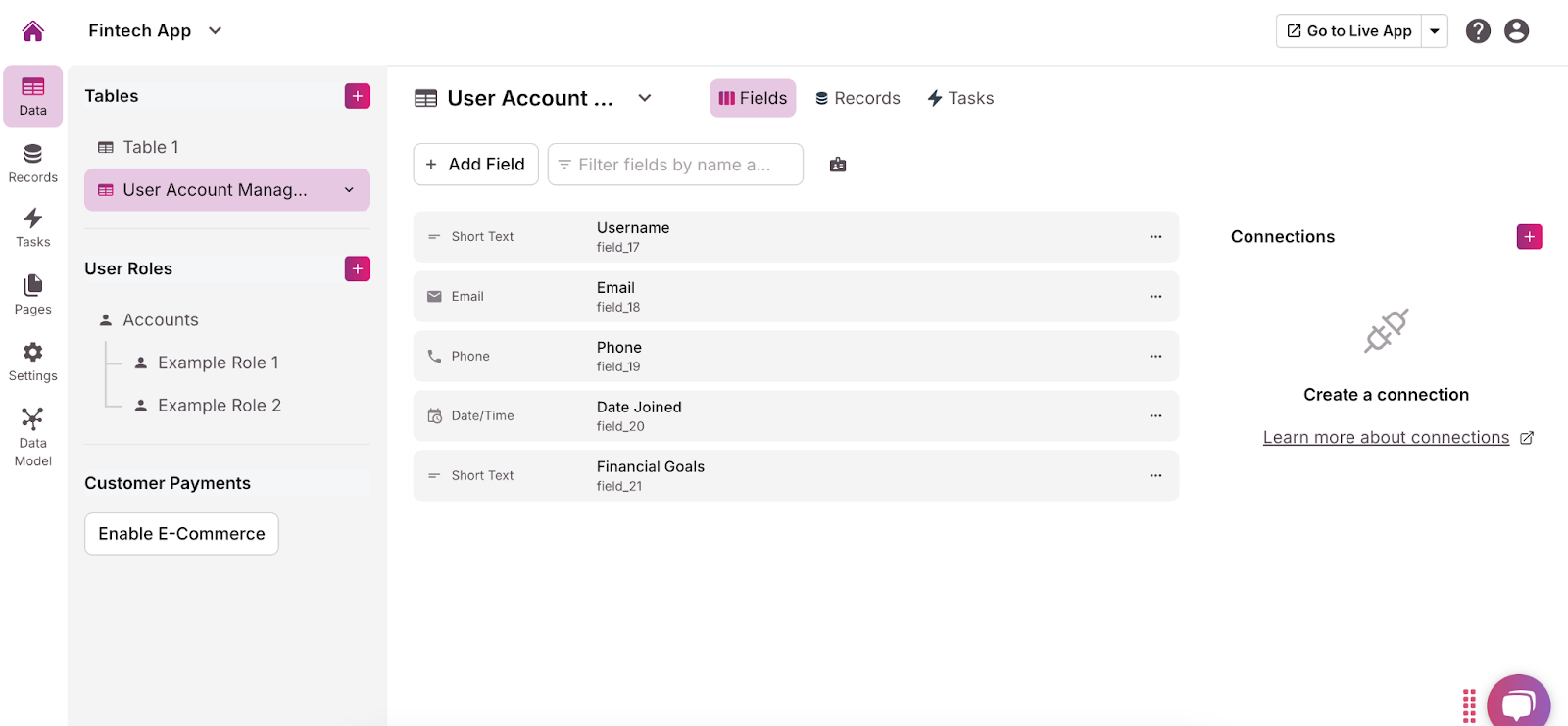The image size is (1568, 726).
Task: Click the Add Field button
Action: tap(475, 165)
